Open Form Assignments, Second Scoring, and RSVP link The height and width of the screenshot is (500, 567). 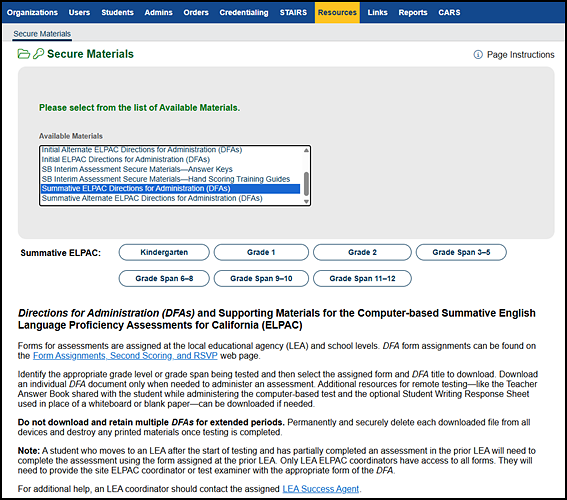125,356
